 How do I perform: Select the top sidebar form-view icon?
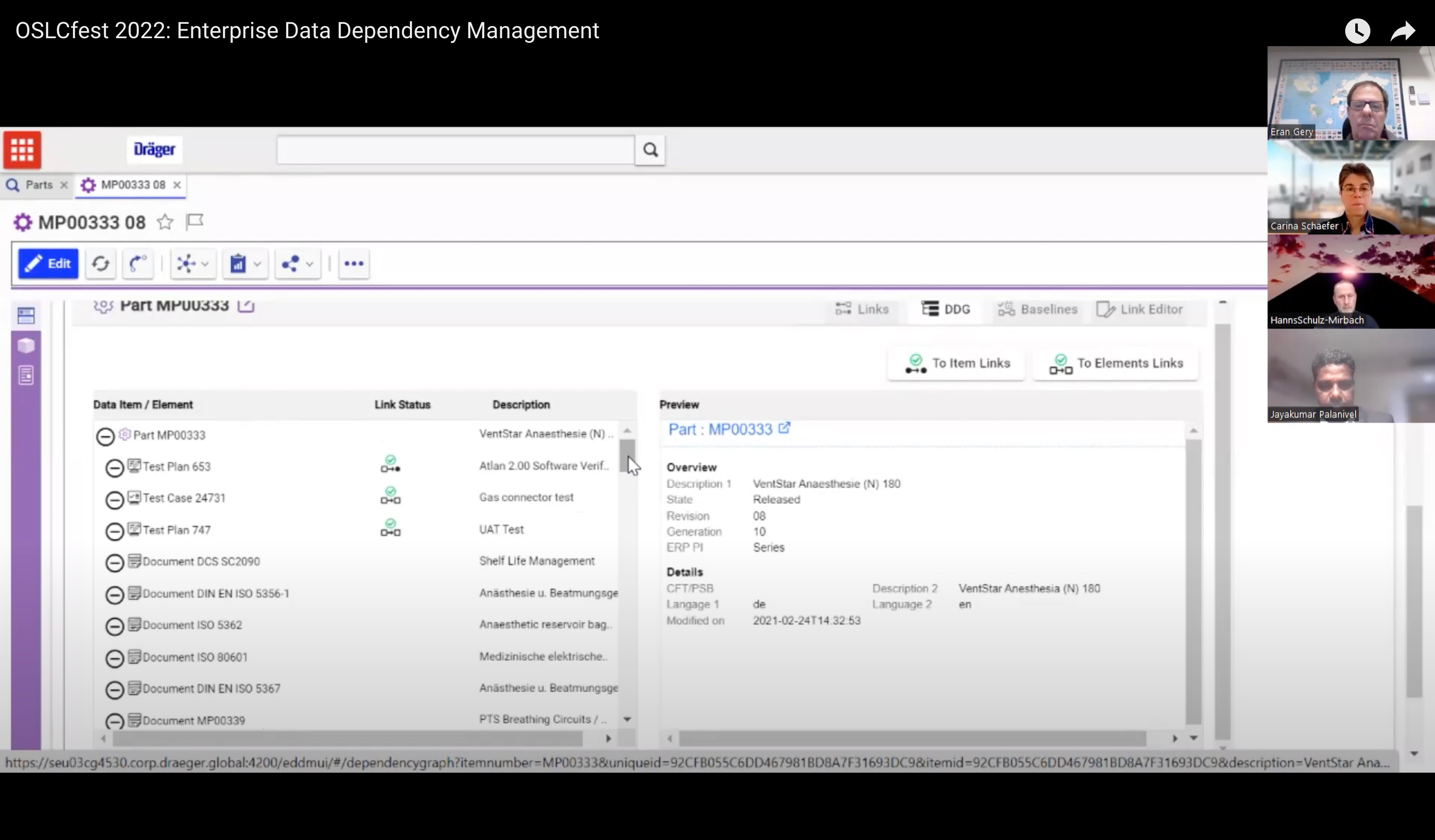coord(26,316)
